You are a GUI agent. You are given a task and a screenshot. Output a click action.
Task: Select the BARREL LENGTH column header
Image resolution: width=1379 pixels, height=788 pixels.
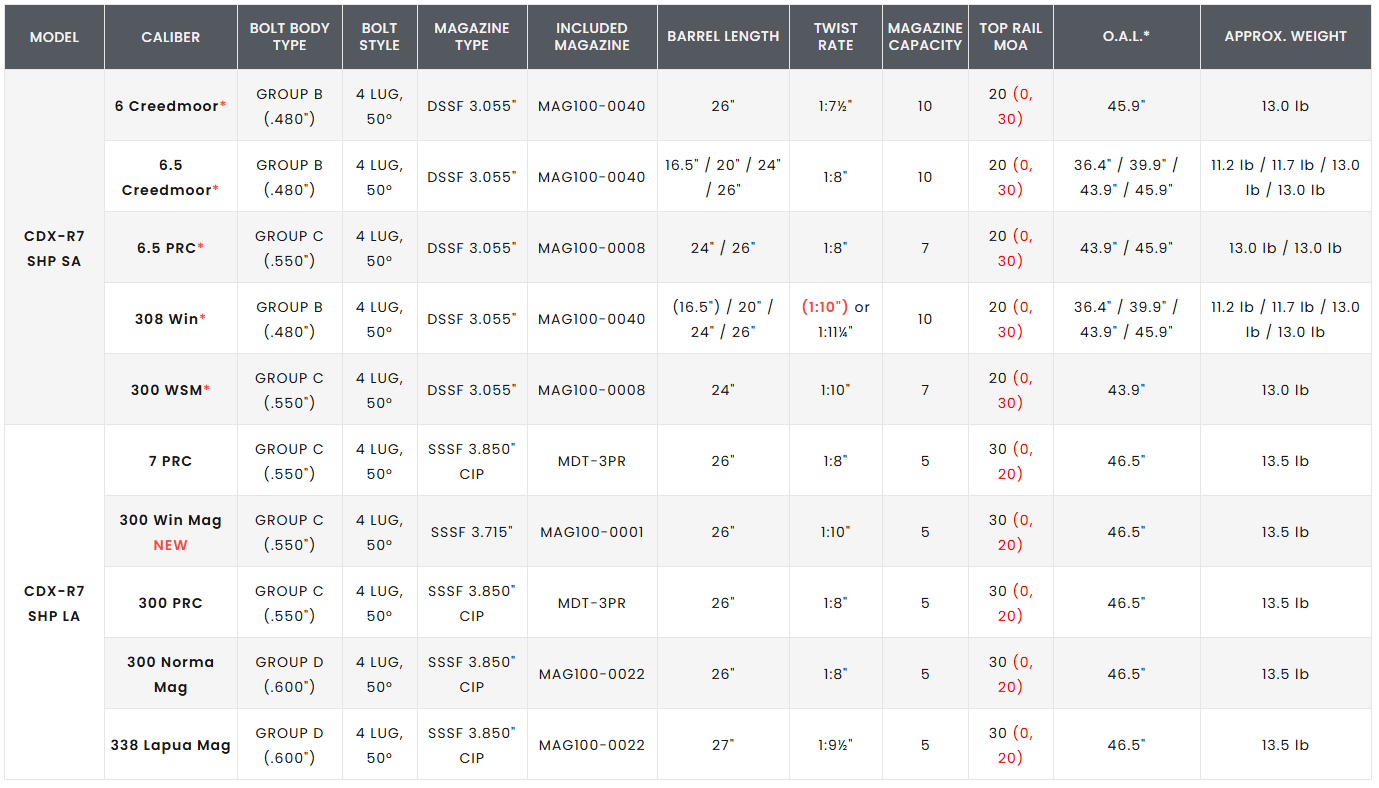click(723, 36)
